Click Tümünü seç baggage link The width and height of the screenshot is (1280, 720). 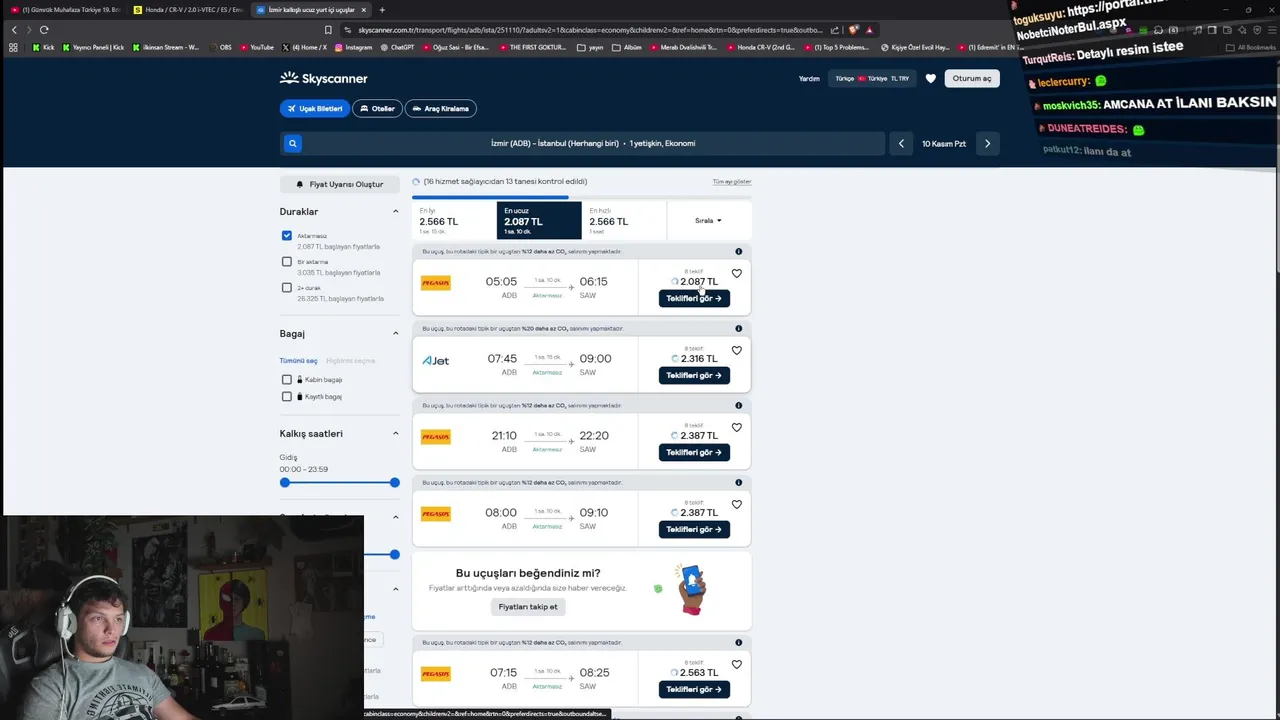(x=298, y=361)
